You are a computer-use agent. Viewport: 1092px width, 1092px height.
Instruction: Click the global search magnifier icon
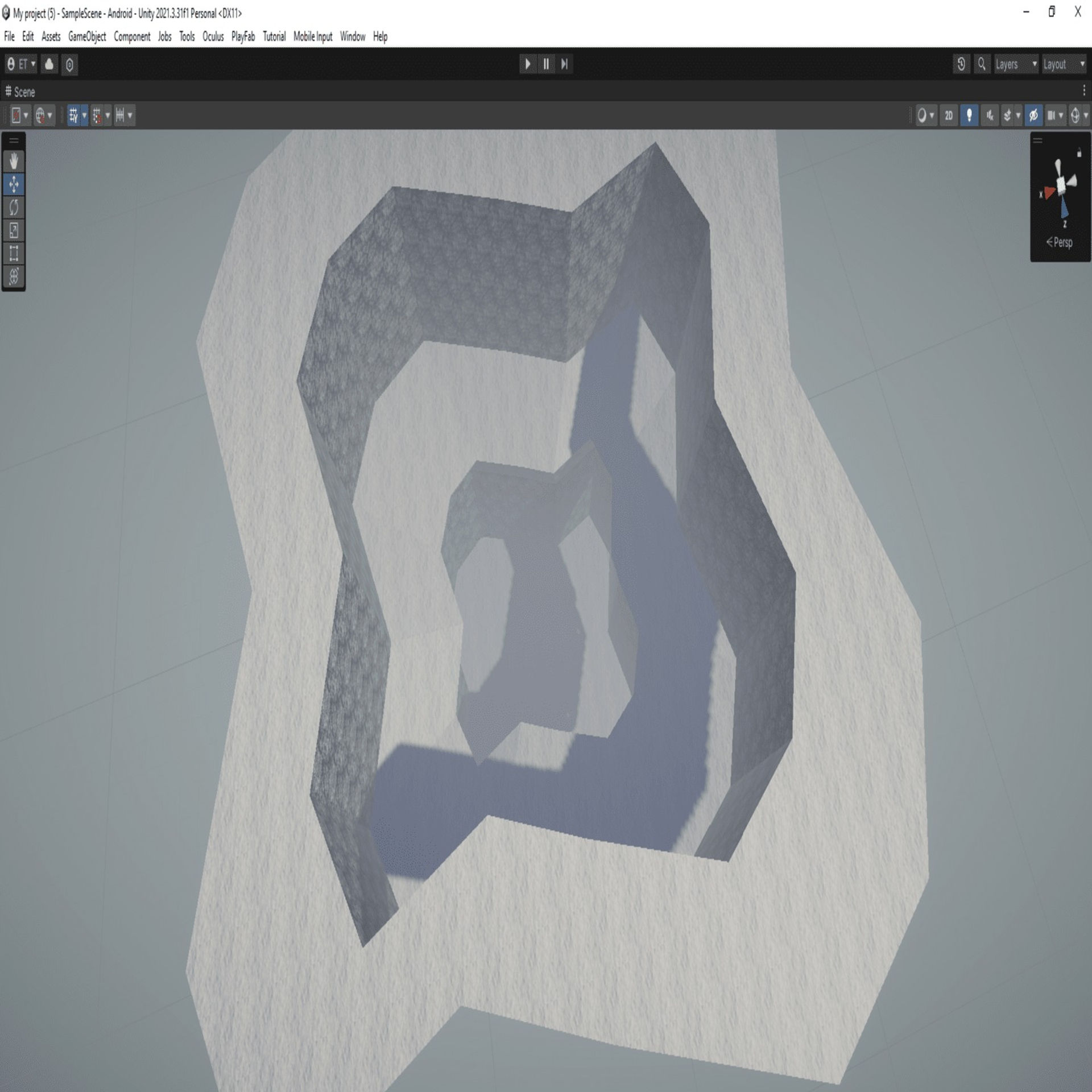981,64
